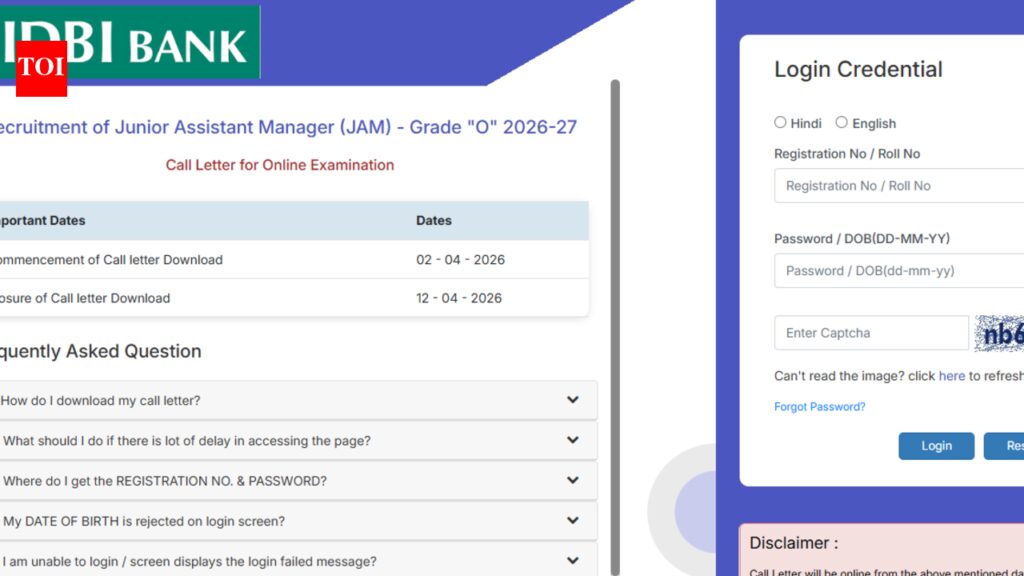Select the English language radio button
The image size is (1024, 576).
click(x=842, y=123)
